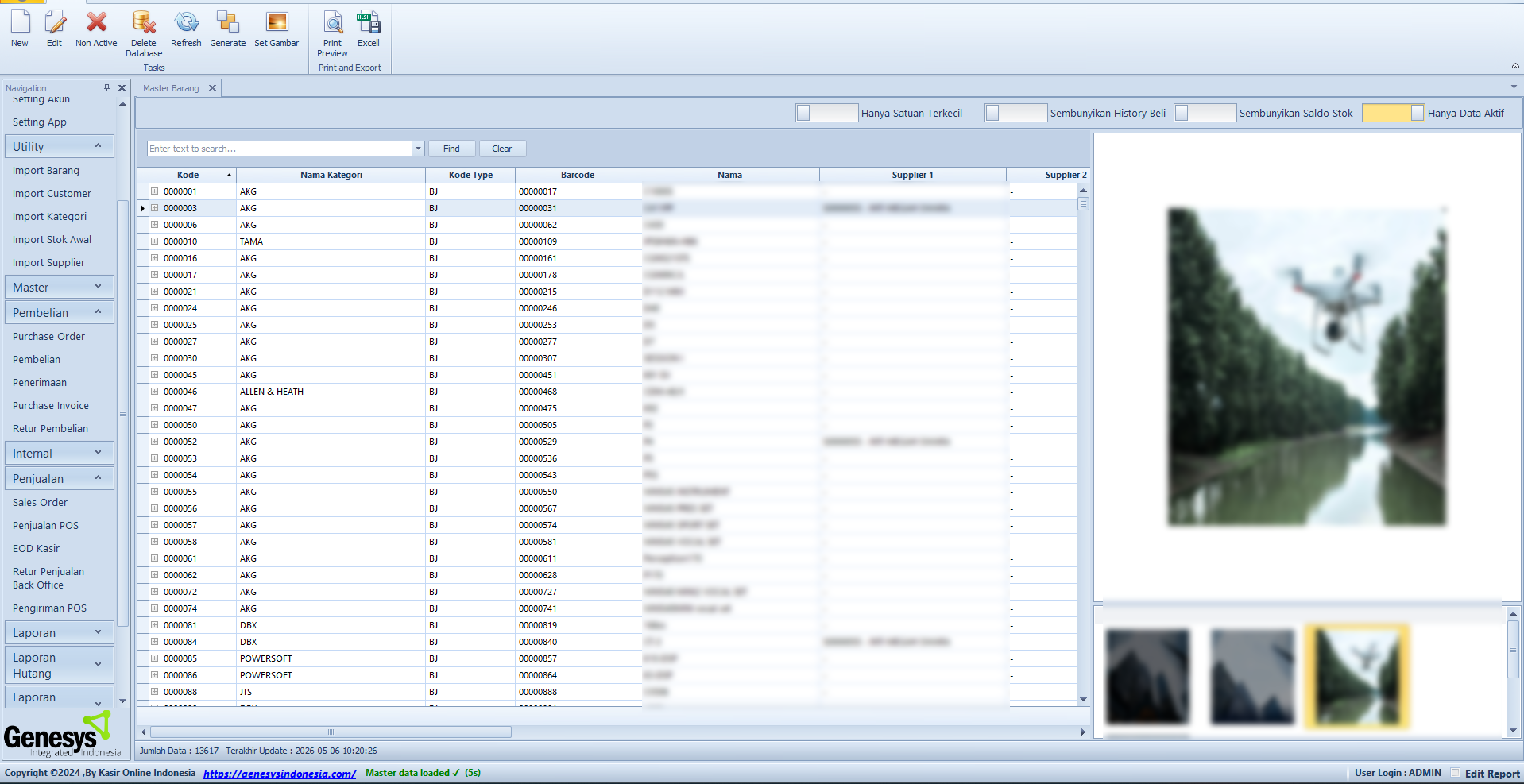The image size is (1524, 784).
Task: Open the tab list dropdown arrow
Action: 1514,87
